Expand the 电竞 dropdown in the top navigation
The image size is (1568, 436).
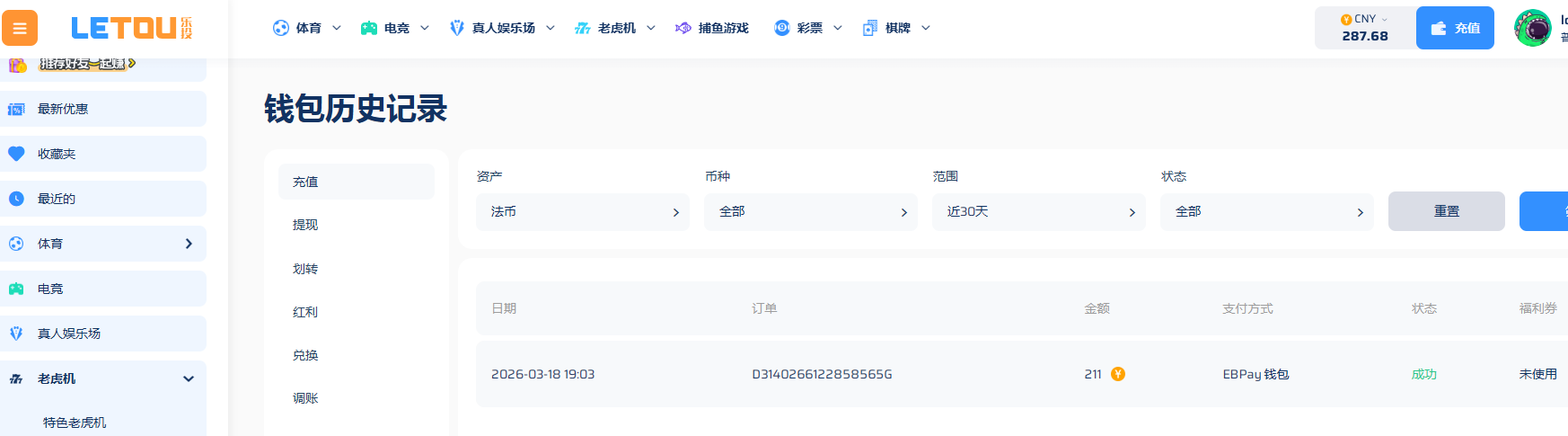[425, 28]
